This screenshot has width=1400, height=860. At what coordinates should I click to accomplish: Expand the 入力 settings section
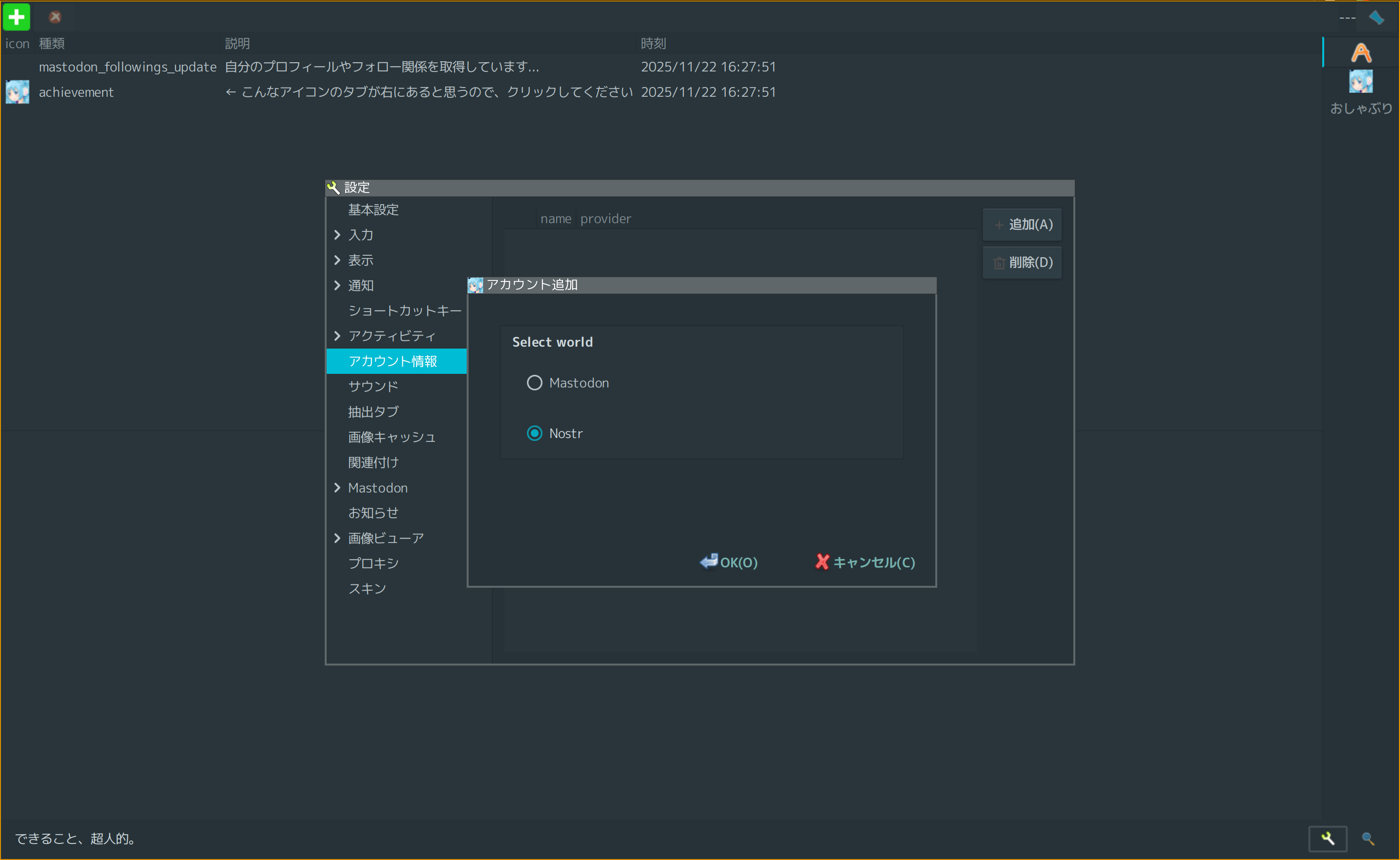337,235
